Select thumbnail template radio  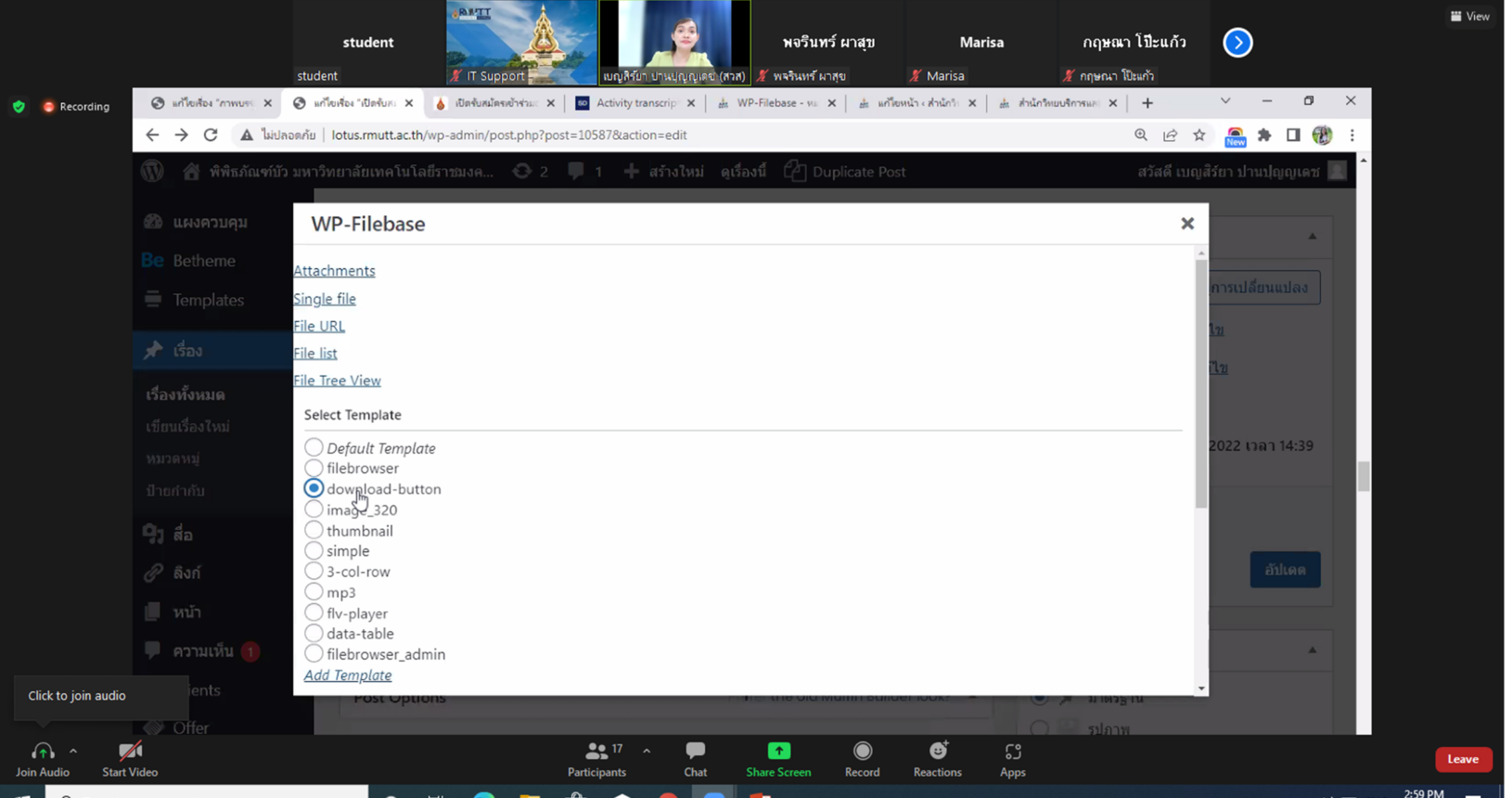(314, 530)
